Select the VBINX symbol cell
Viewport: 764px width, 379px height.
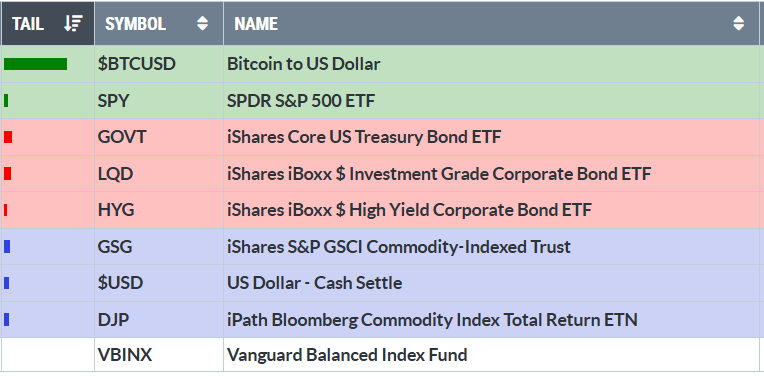(x=159, y=355)
